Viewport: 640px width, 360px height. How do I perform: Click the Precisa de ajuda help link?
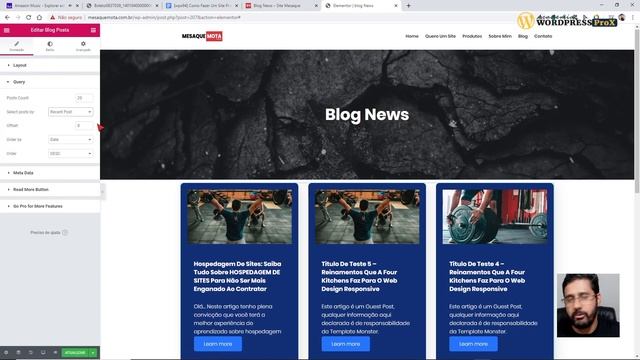(49, 233)
